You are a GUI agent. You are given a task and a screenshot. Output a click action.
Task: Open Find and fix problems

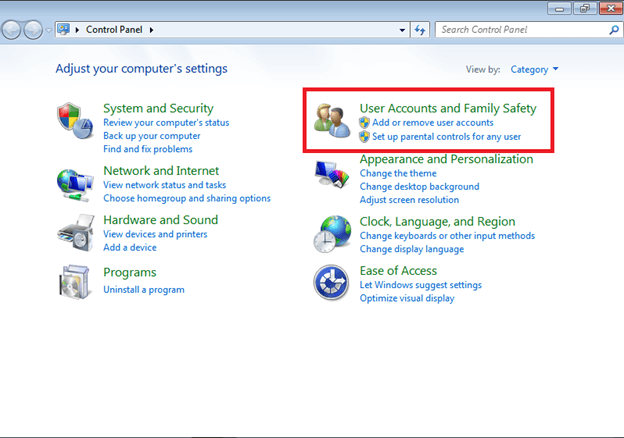[148, 149]
